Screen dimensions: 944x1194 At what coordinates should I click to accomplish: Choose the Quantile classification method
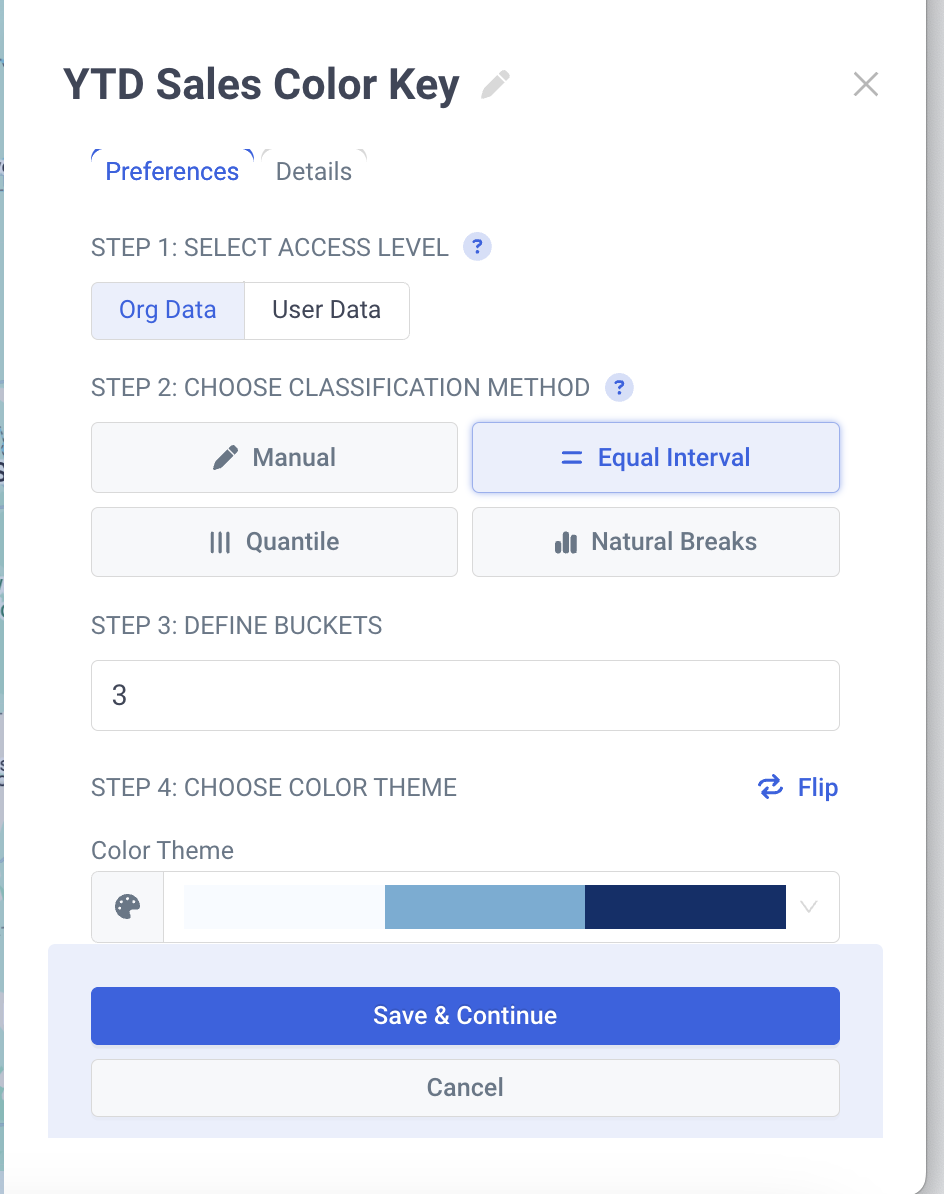point(274,542)
